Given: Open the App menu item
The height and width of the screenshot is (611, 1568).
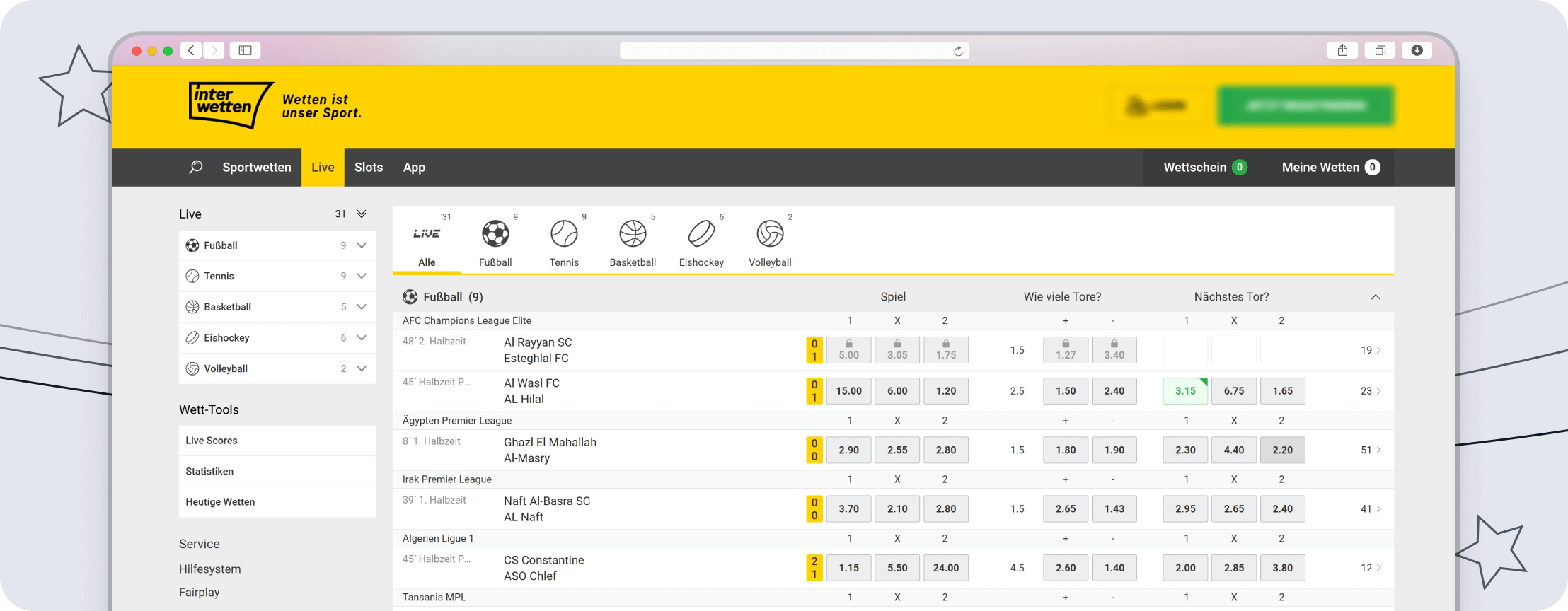Looking at the screenshot, I should pyautogui.click(x=414, y=167).
